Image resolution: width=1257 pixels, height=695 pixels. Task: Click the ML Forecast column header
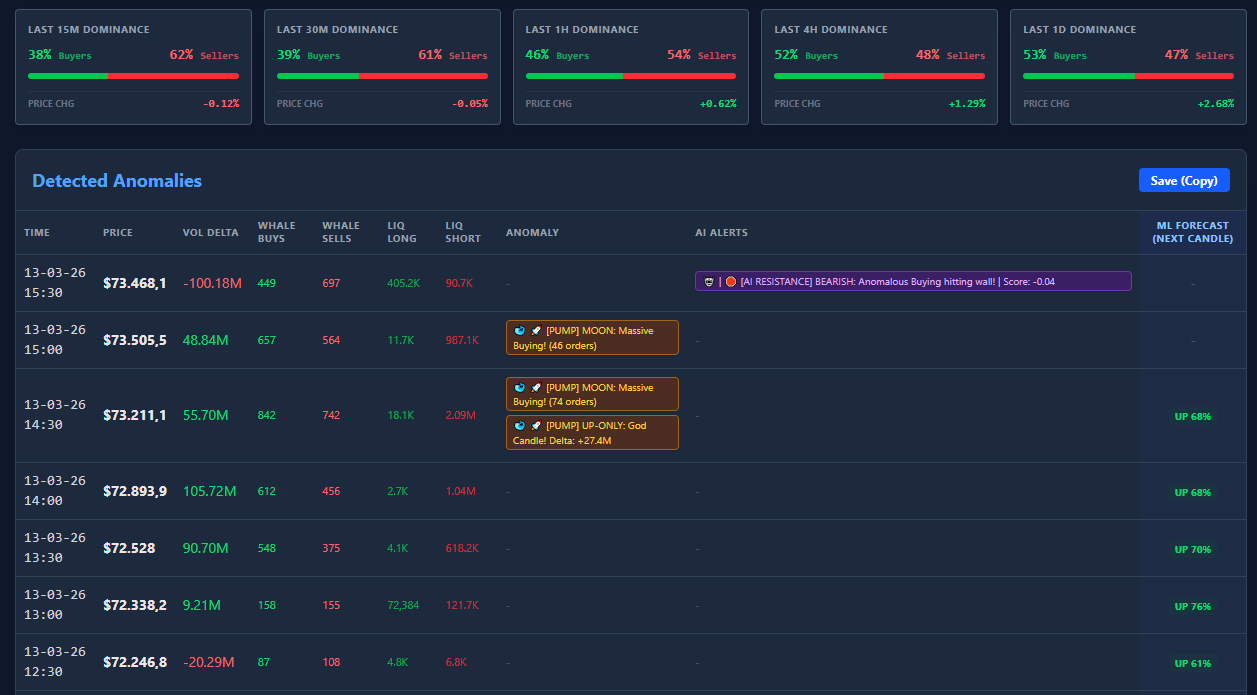tap(1192, 233)
